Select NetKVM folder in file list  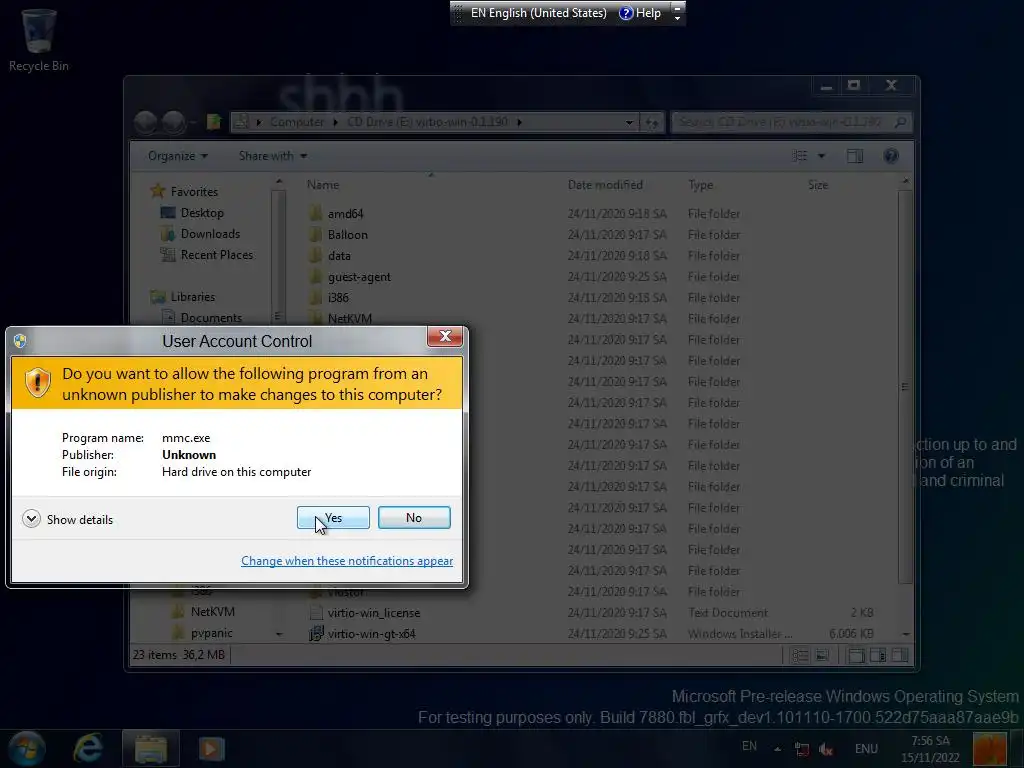(x=349, y=318)
